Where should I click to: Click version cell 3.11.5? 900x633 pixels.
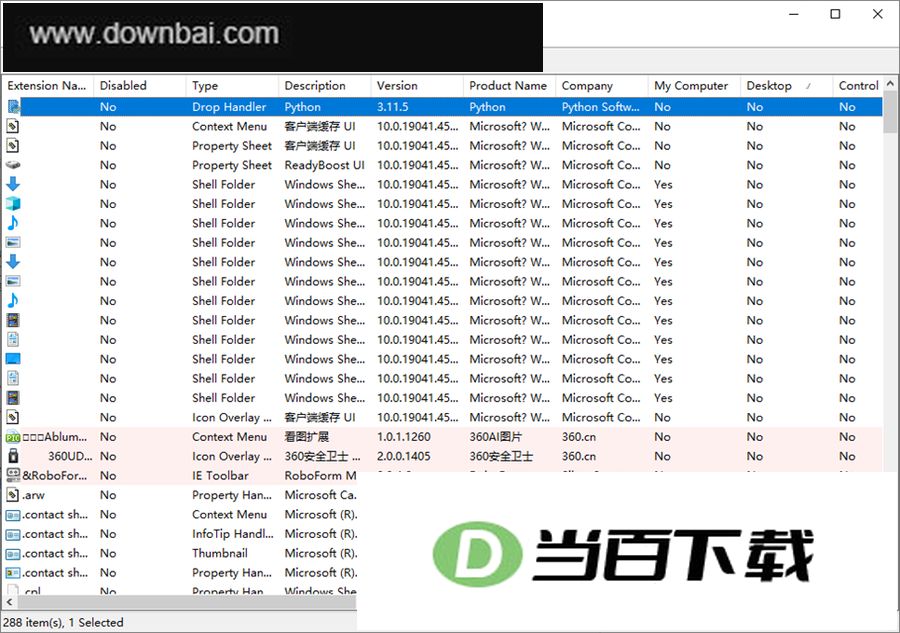coord(393,107)
